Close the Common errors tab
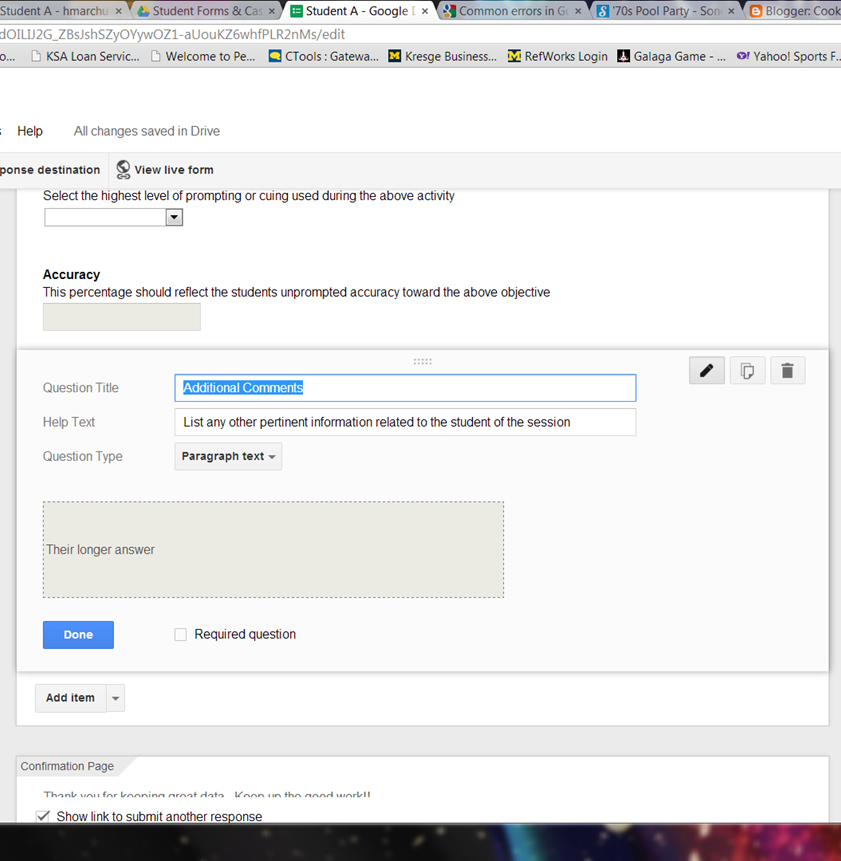The height and width of the screenshot is (861, 841). coord(578,11)
